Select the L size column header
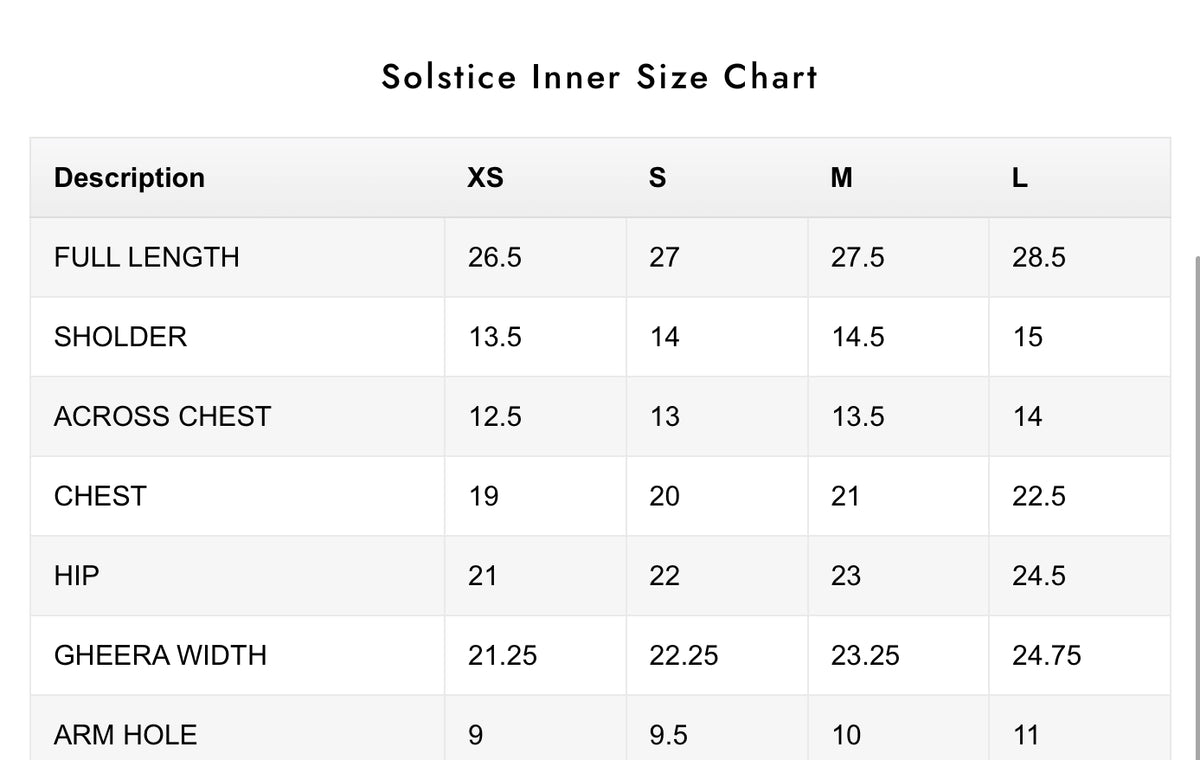This screenshot has height=760, width=1200. pos(1019,178)
